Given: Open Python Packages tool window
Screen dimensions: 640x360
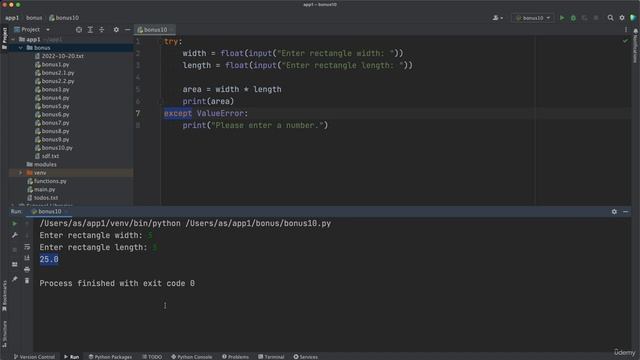Looking at the screenshot, I should [110, 357].
